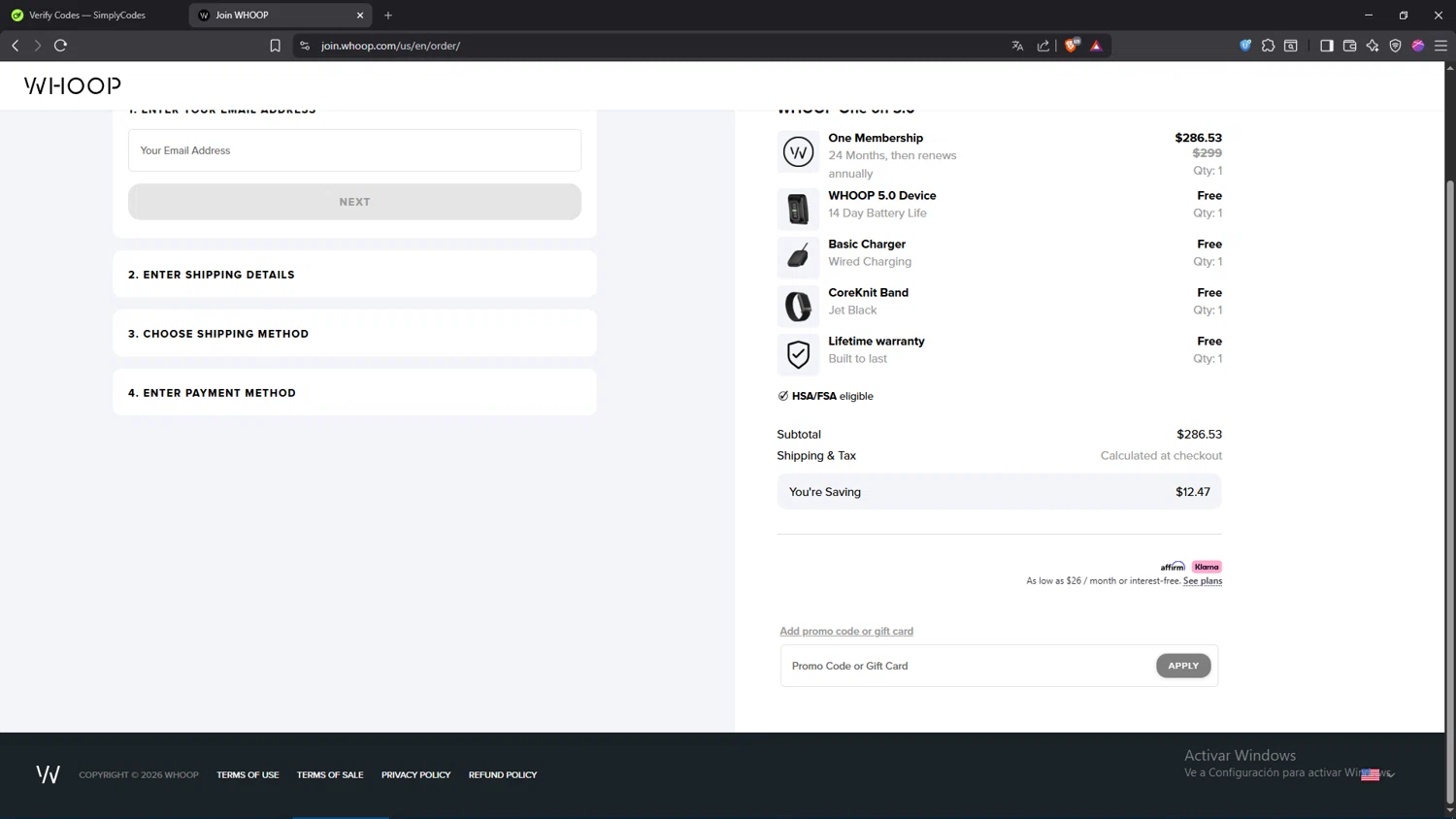Click the WHOOP W logo in the footer

point(48,774)
